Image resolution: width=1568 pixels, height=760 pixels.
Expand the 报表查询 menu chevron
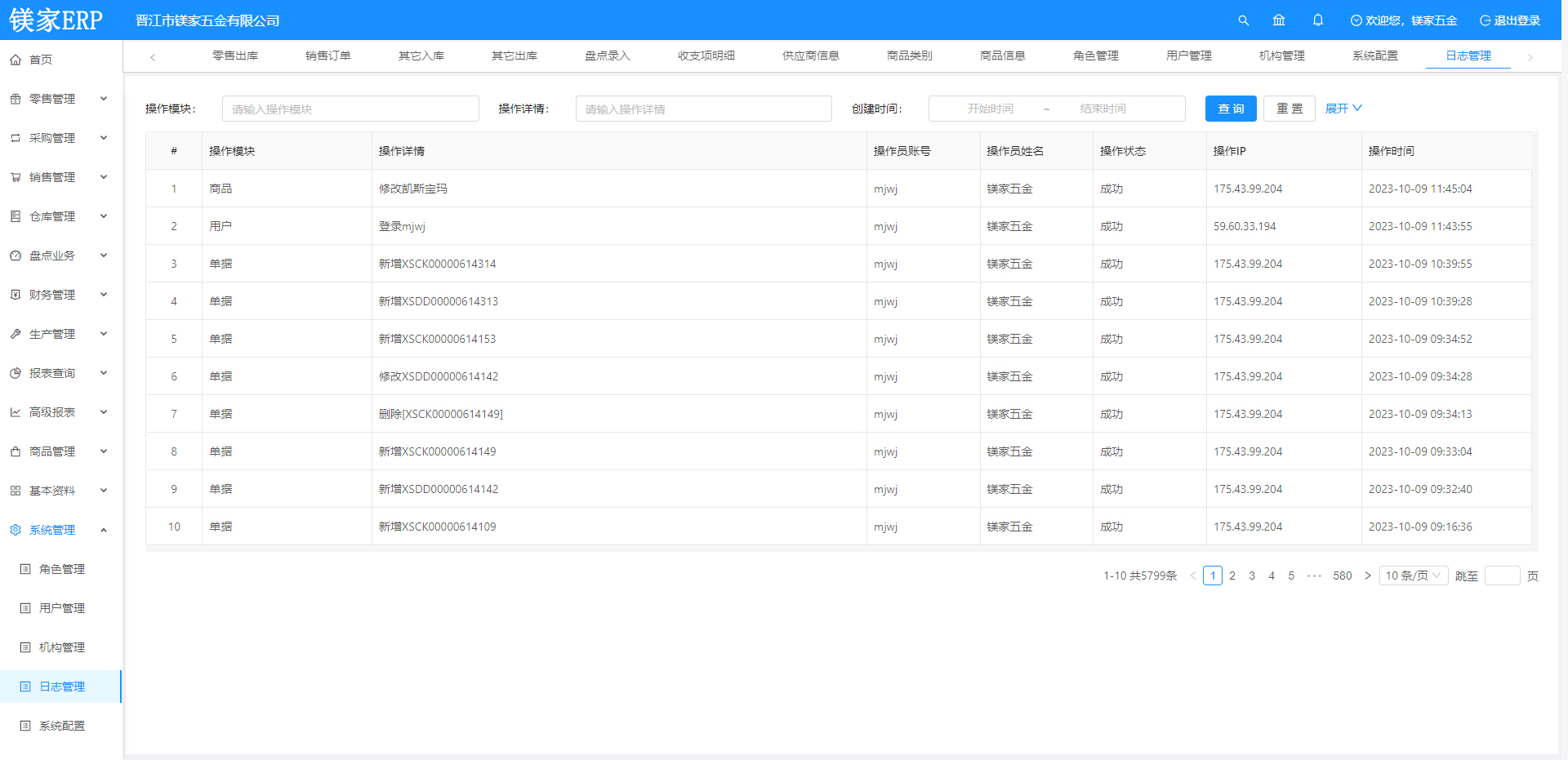[x=104, y=373]
